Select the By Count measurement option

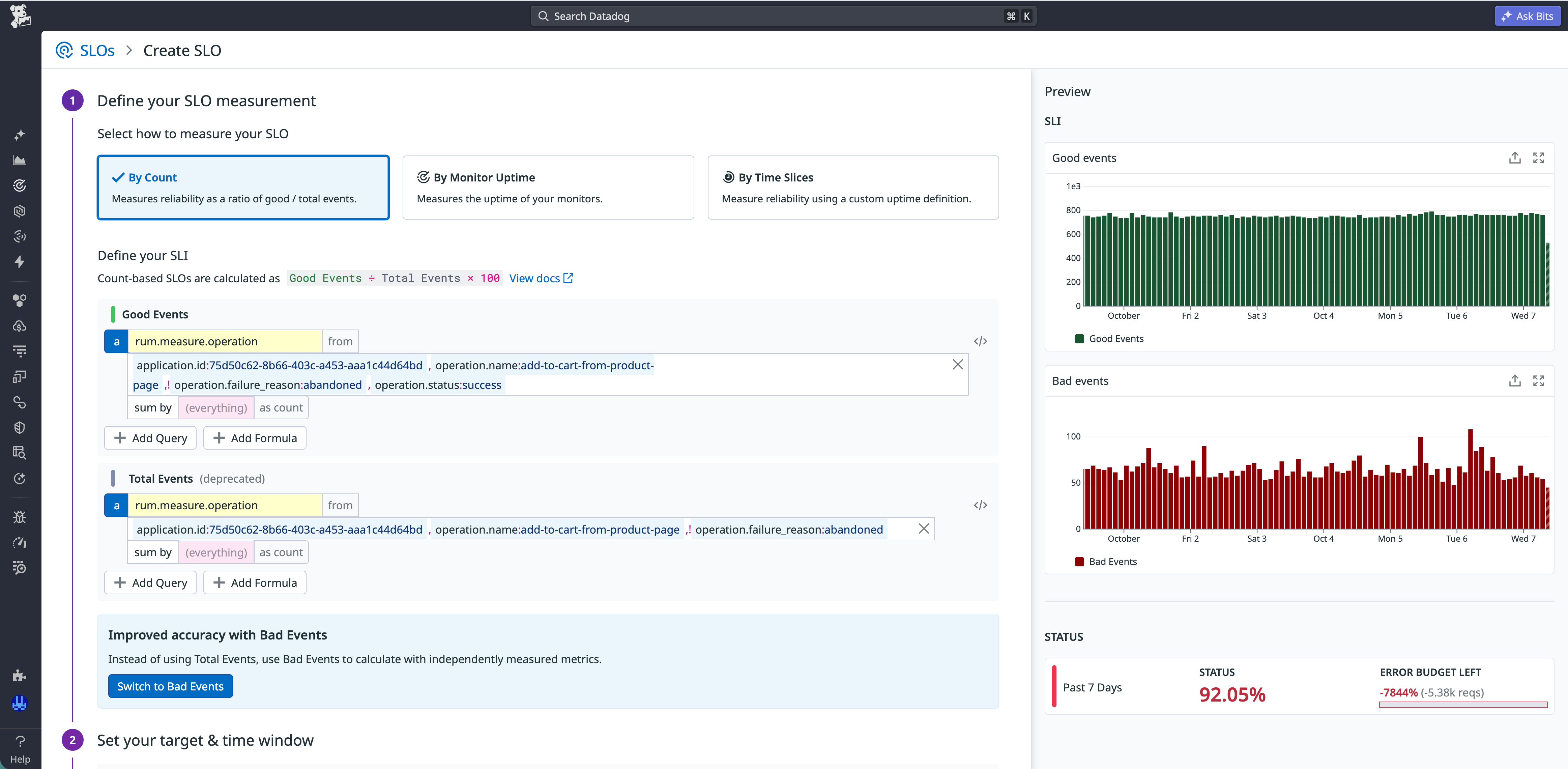243,188
